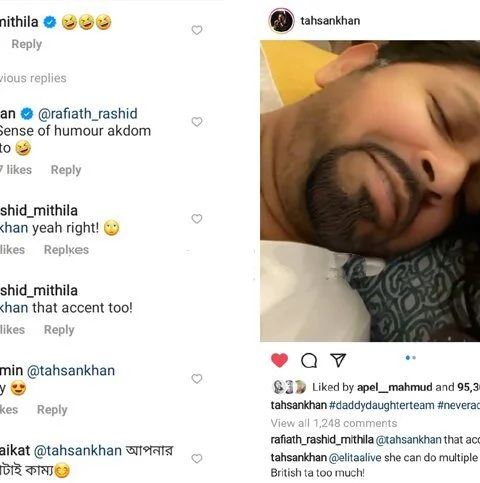
Task: Reply to 'Sense of humour akdom' comment
Action: coord(66,170)
